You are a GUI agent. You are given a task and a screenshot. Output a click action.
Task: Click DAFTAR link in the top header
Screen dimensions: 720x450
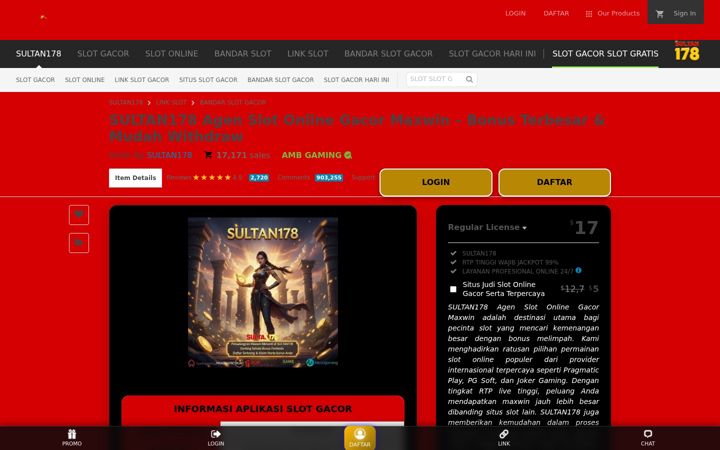coord(556,13)
